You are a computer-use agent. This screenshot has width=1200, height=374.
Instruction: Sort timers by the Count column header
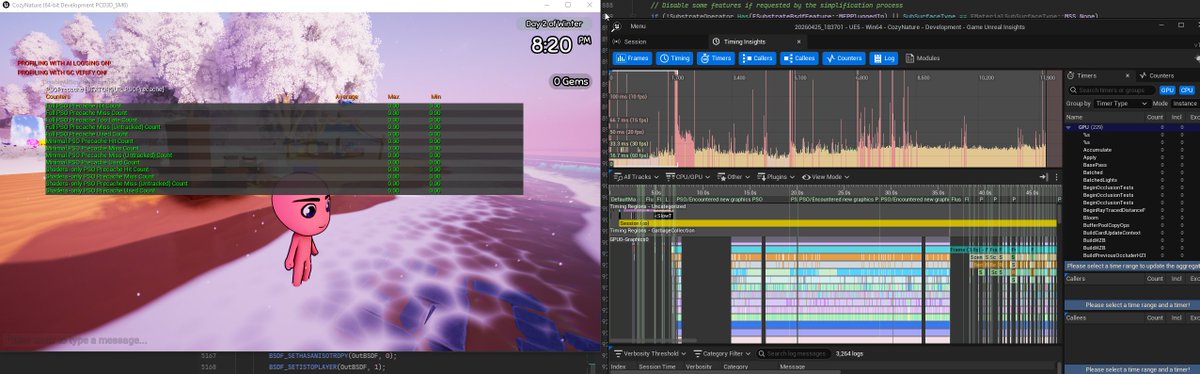click(1154, 117)
